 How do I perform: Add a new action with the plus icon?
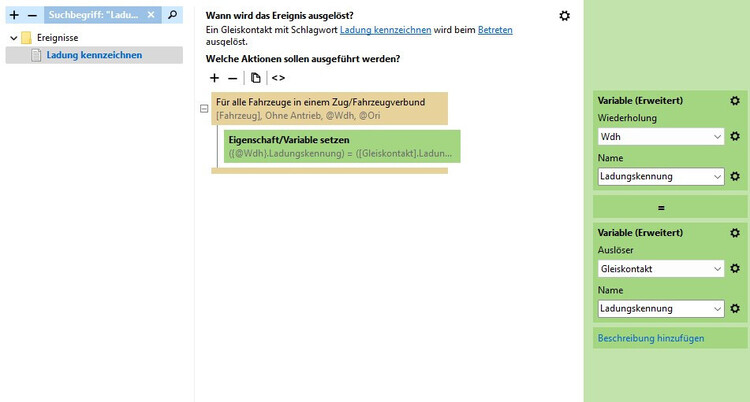click(214, 78)
